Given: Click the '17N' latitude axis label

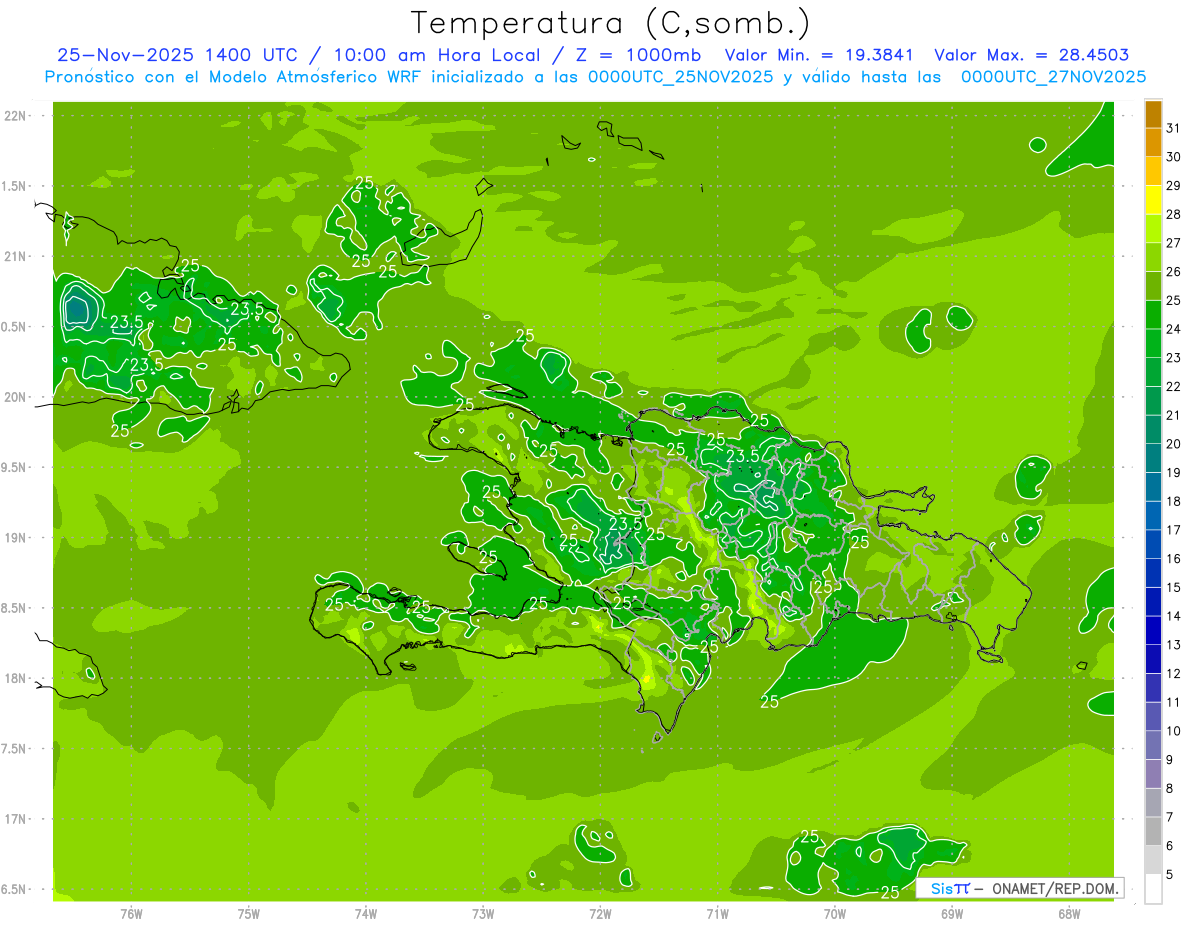Looking at the screenshot, I should pos(14,819).
